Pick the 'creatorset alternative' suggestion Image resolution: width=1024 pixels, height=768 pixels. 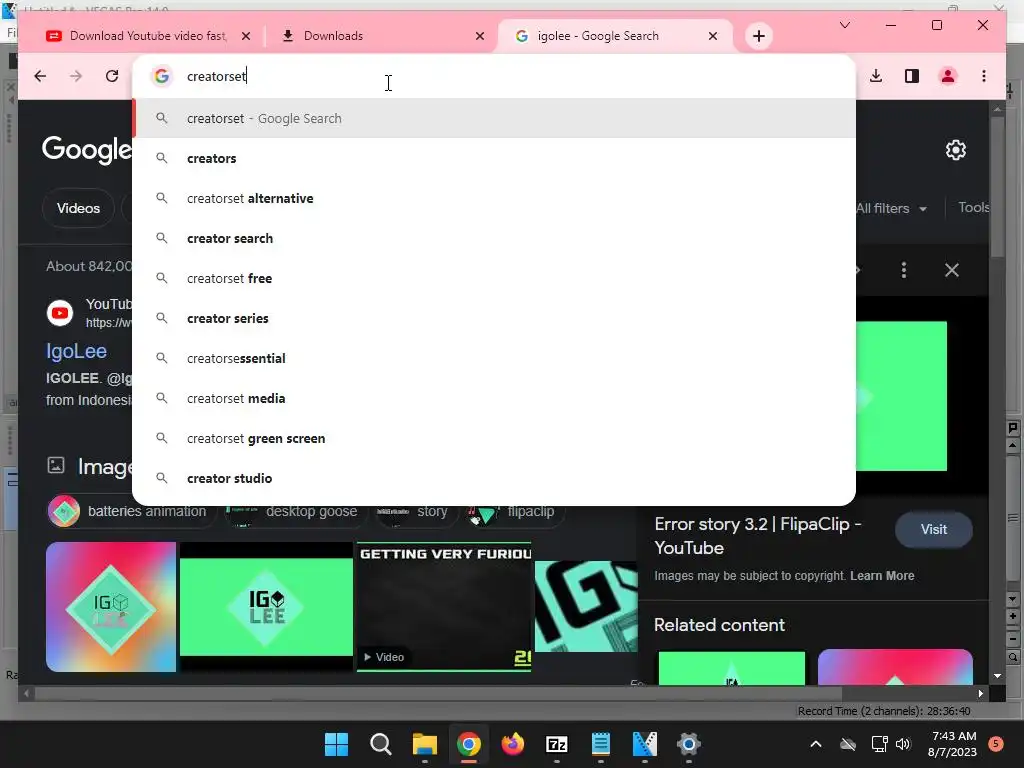[x=494, y=198]
